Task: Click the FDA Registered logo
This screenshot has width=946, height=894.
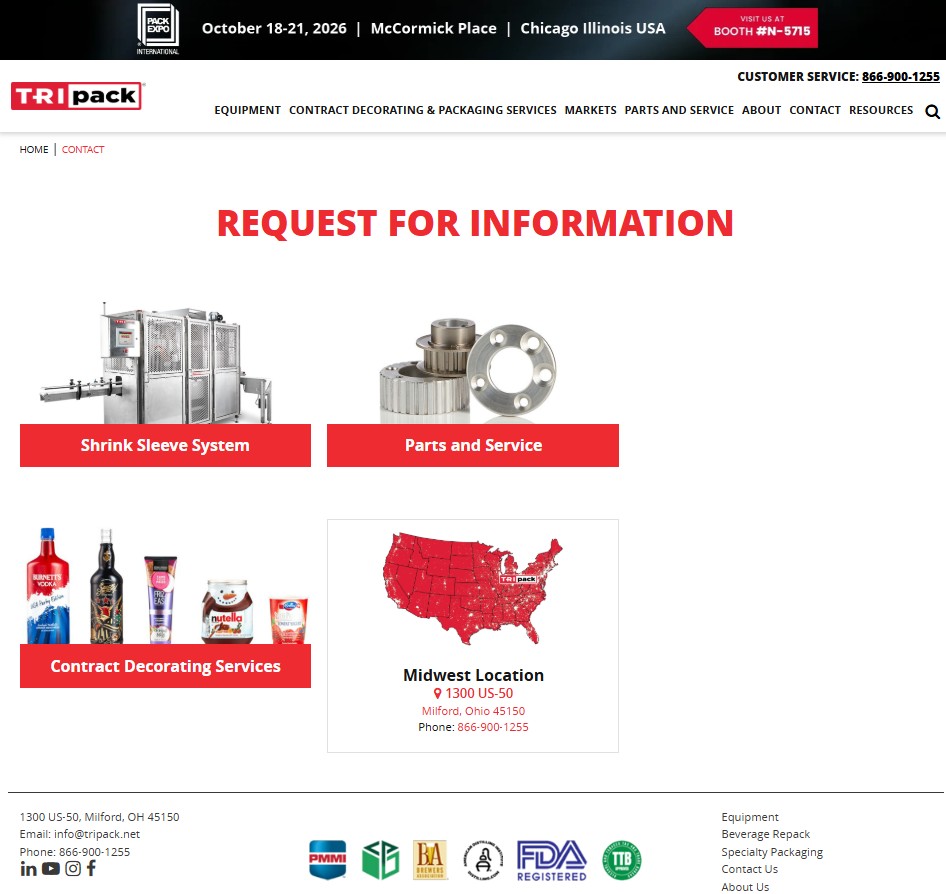Action: click(551, 861)
